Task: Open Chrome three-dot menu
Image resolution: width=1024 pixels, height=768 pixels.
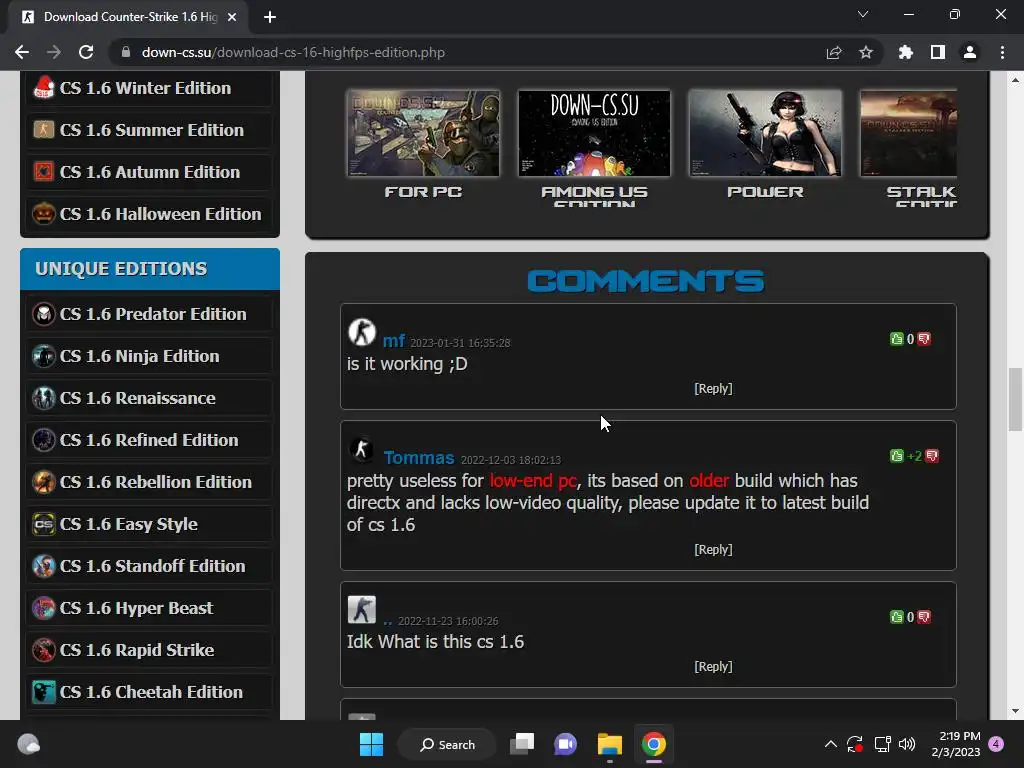Action: coord(1002,52)
